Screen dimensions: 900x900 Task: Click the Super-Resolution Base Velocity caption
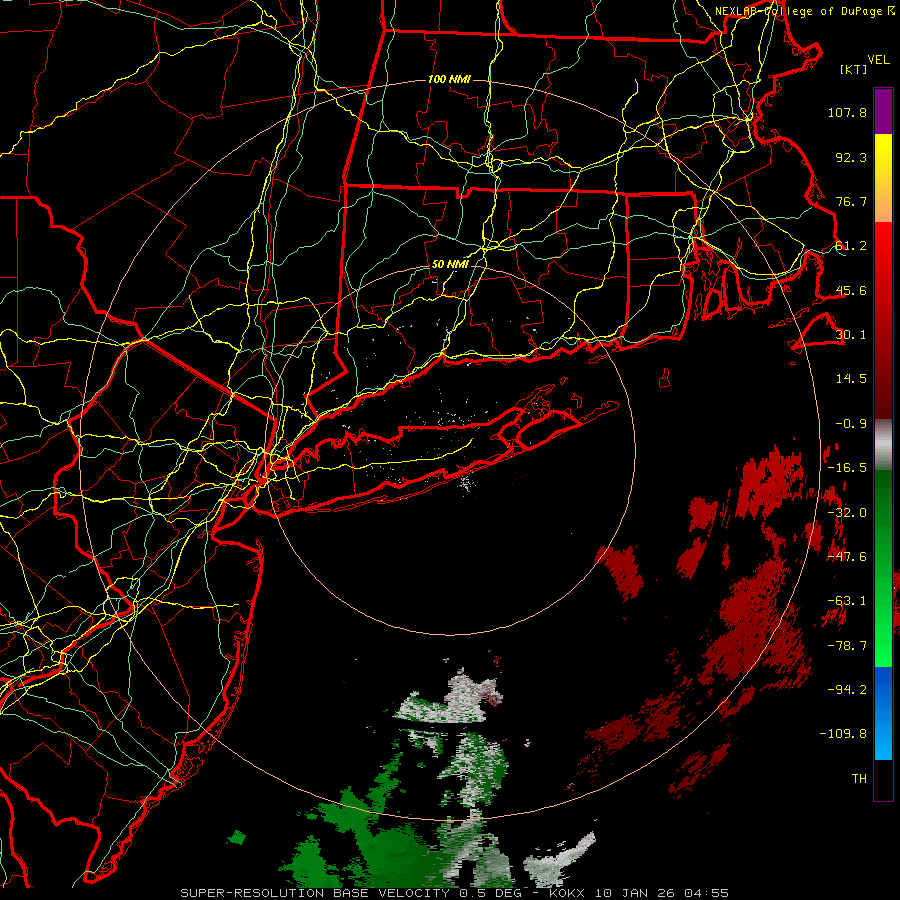tap(455, 893)
